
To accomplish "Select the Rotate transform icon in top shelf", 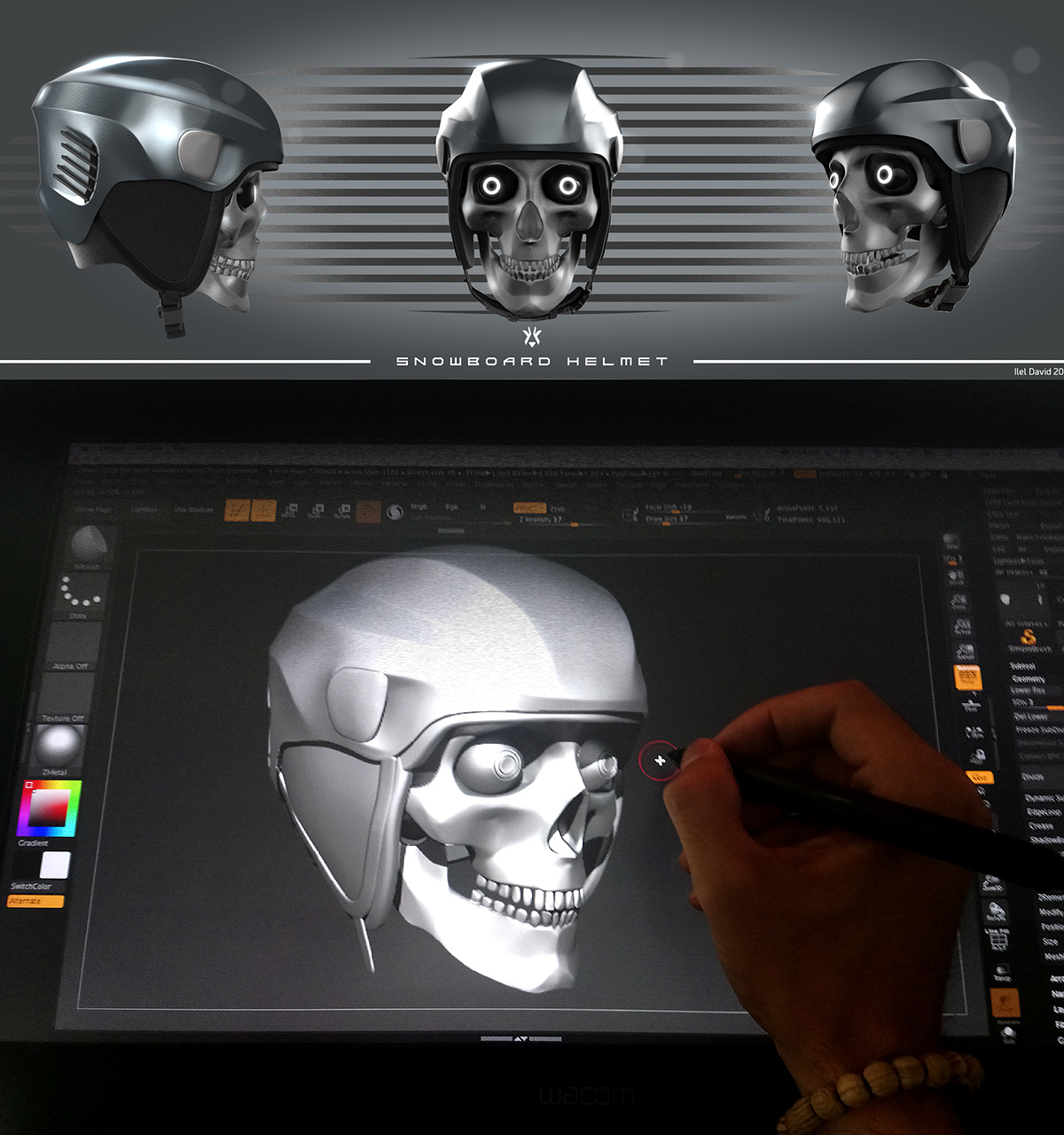I will tap(342, 510).
